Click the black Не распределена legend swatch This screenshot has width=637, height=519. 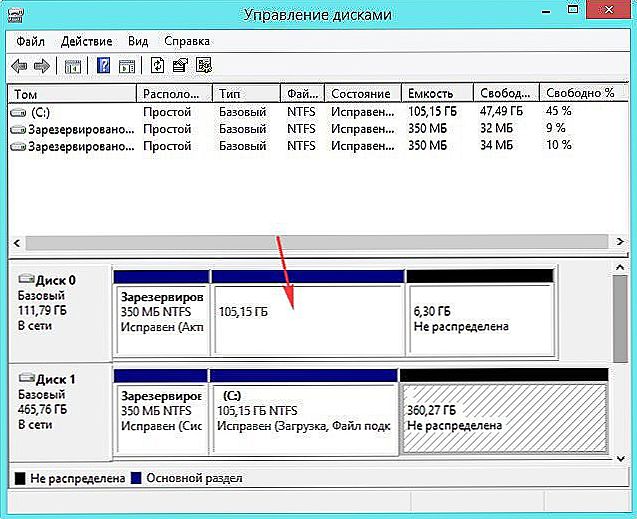[20, 478]
